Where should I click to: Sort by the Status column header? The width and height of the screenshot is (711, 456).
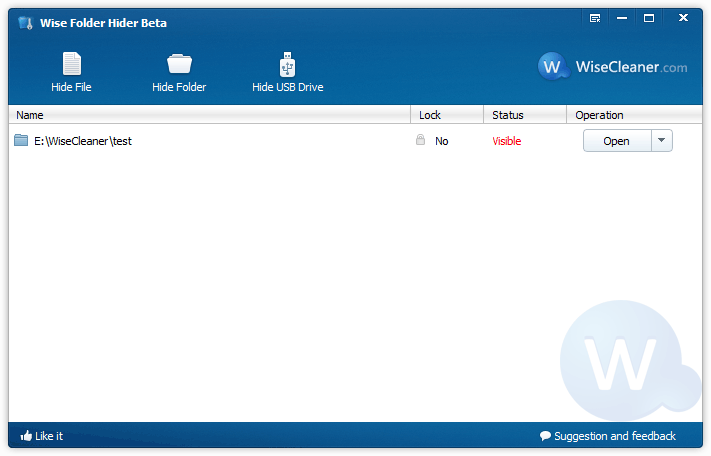pyautogui.click(x=525, y=115)
